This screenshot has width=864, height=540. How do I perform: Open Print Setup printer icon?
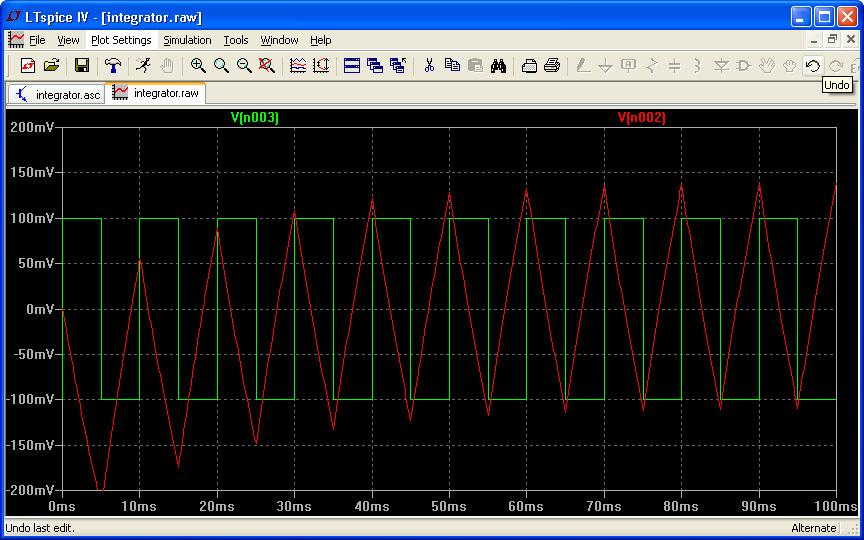click(529, 66)
